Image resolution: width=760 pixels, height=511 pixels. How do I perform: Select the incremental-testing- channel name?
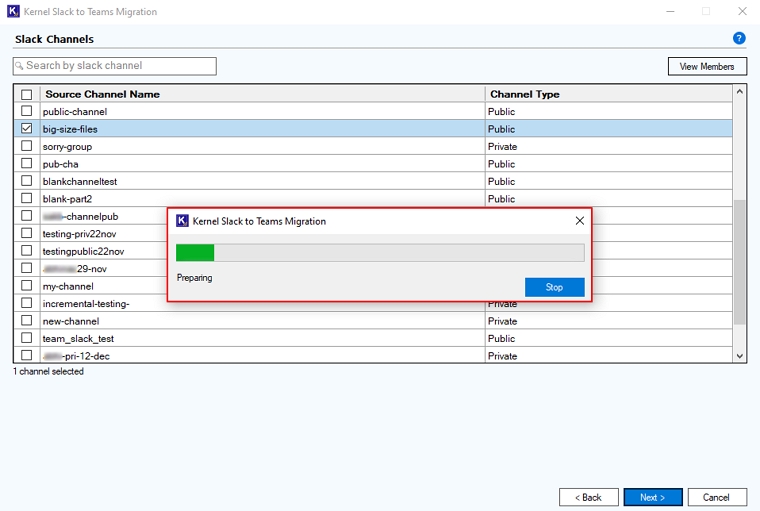click(x=86, y=303)
